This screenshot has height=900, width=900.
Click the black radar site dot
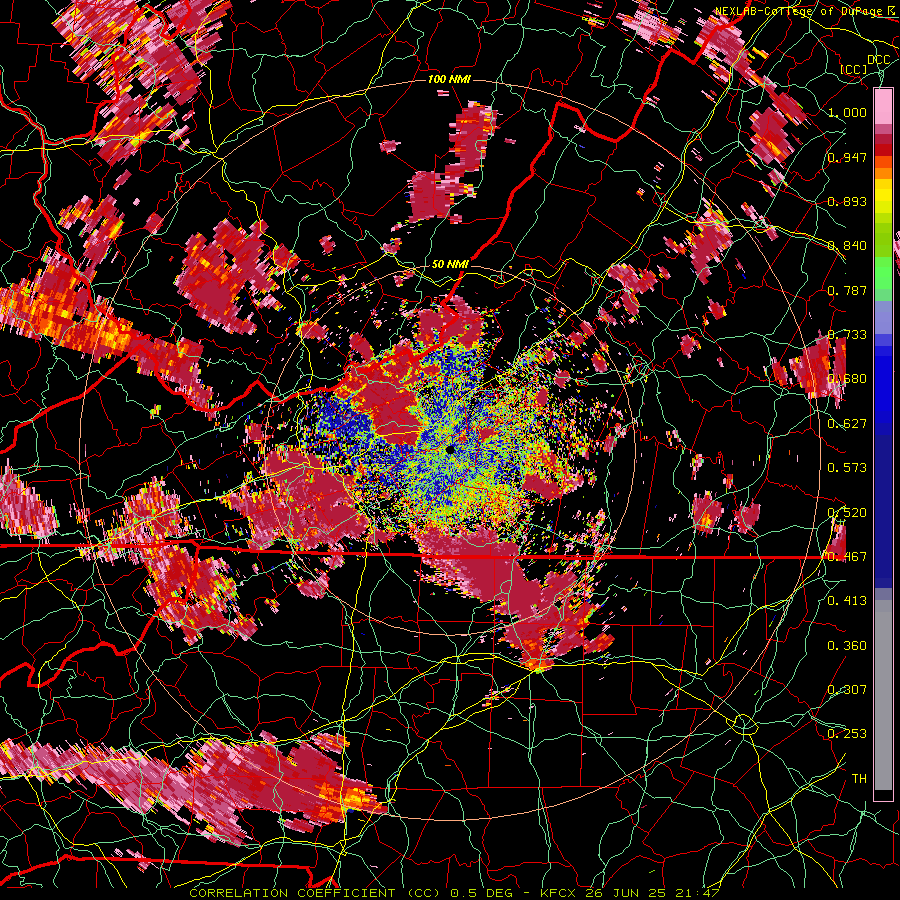pos(450,449)
